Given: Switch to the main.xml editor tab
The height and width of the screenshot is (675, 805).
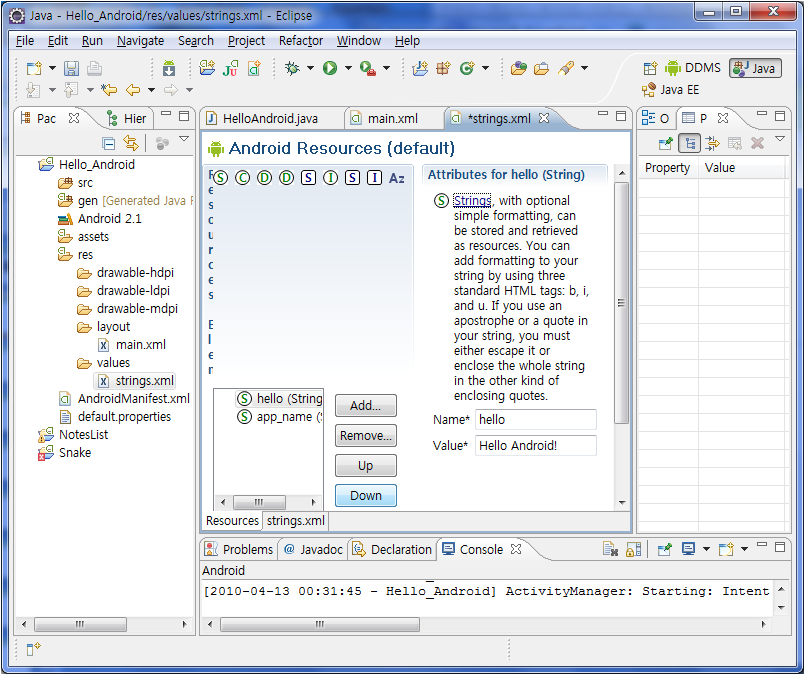Looking at the screenshot, I should 392,119.
